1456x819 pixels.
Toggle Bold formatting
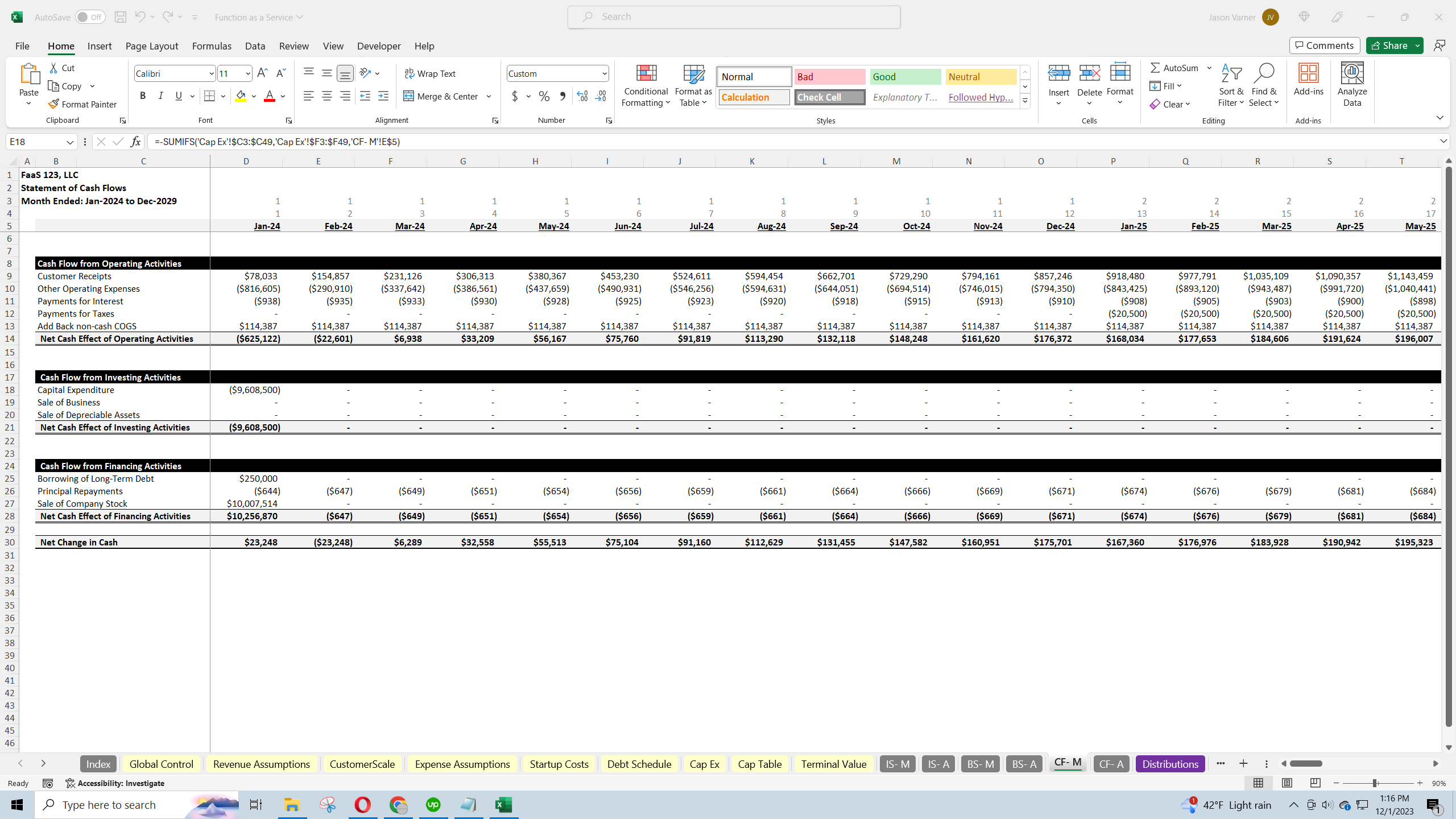tap(142, 96)
